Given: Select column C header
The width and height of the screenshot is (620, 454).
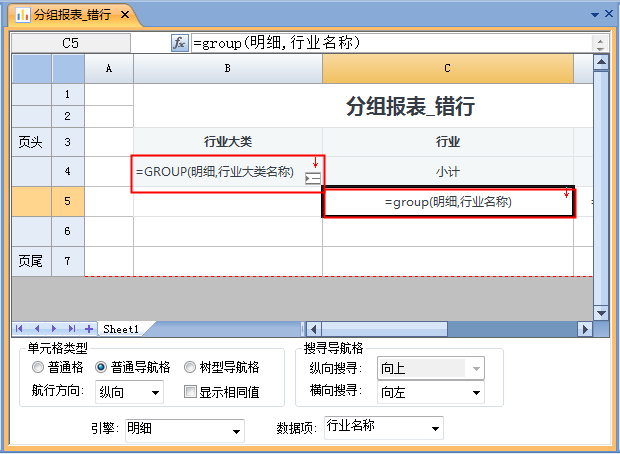Looking at the screenshot, I should click(448, 69).
